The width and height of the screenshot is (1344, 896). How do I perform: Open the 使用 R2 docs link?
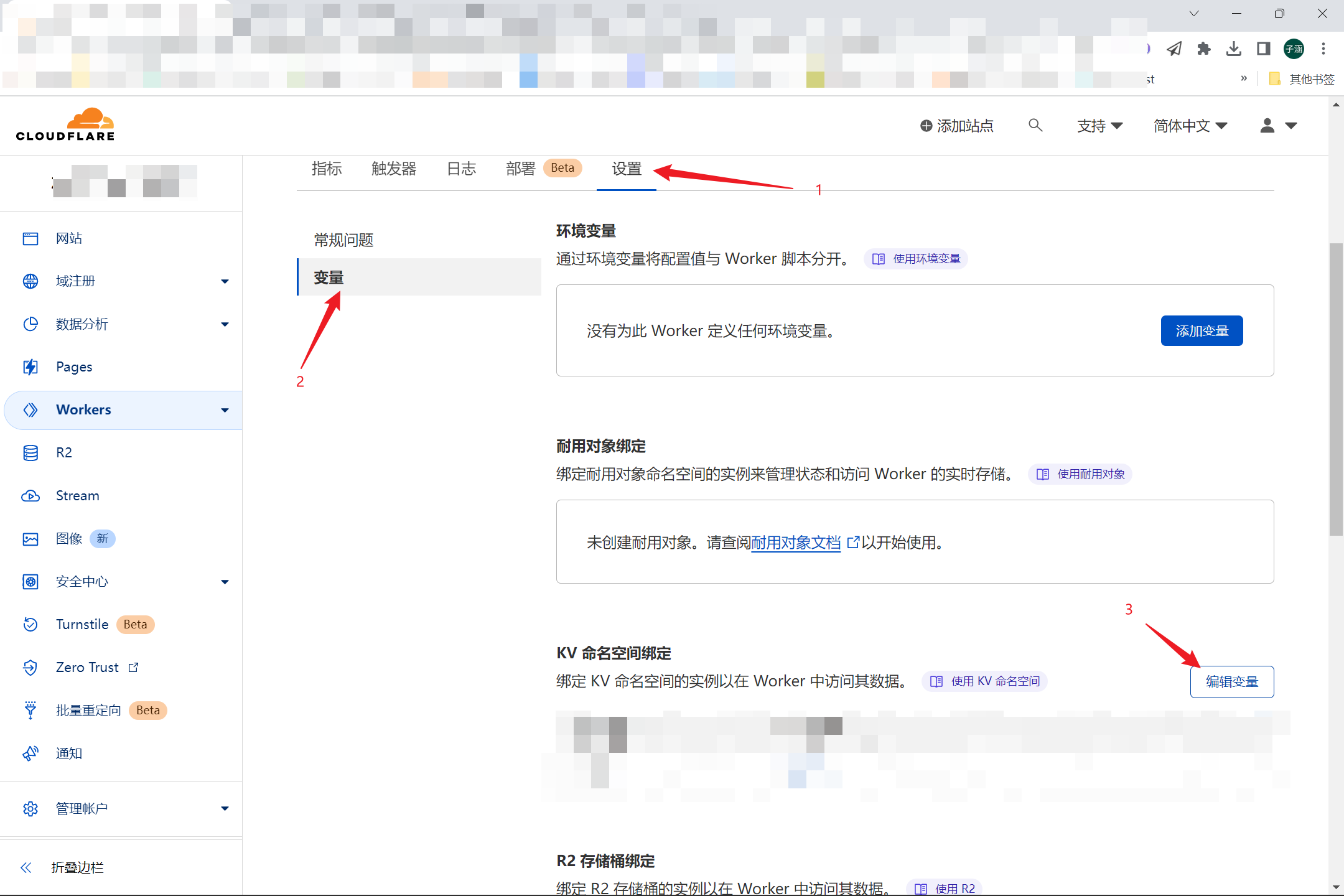945,889
